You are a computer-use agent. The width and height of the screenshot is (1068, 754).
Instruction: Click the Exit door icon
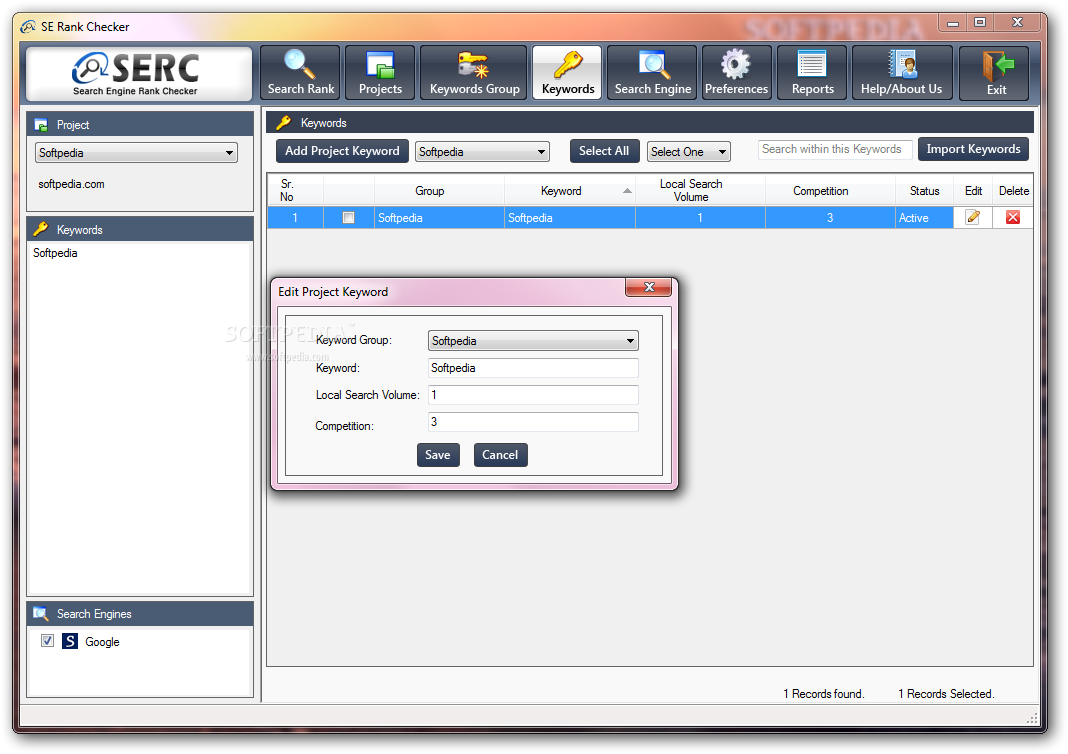[997, 66]
